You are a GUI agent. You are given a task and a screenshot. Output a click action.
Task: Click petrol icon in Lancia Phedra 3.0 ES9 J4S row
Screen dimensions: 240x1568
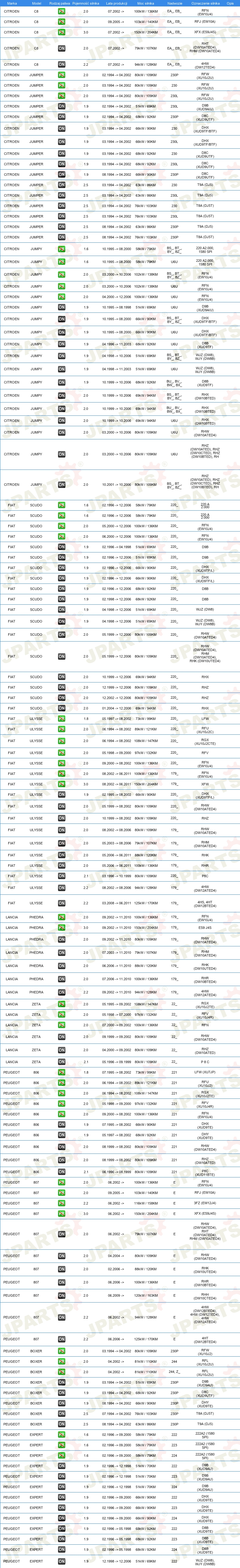[61, 928]
